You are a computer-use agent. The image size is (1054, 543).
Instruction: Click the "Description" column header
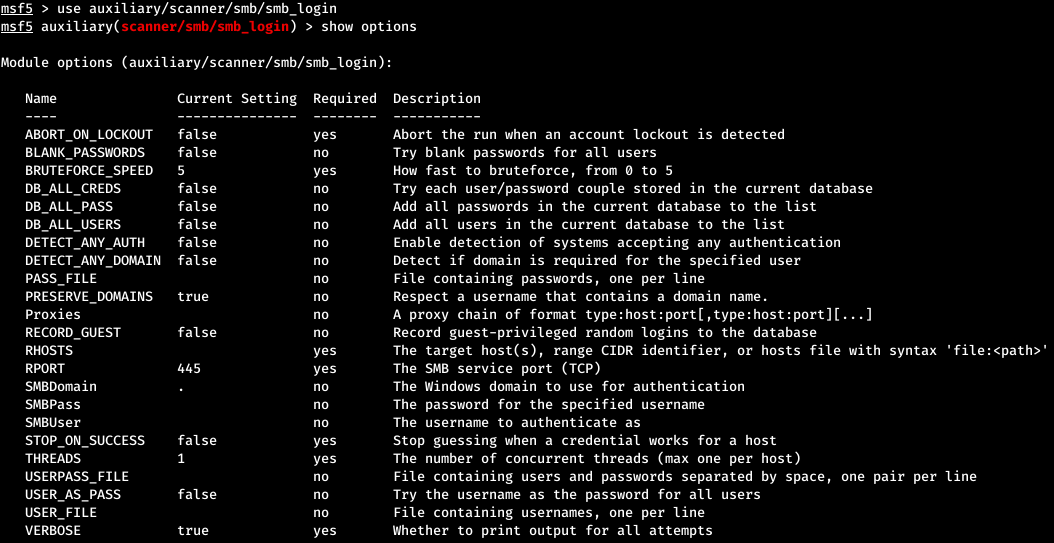coord(437,99)
